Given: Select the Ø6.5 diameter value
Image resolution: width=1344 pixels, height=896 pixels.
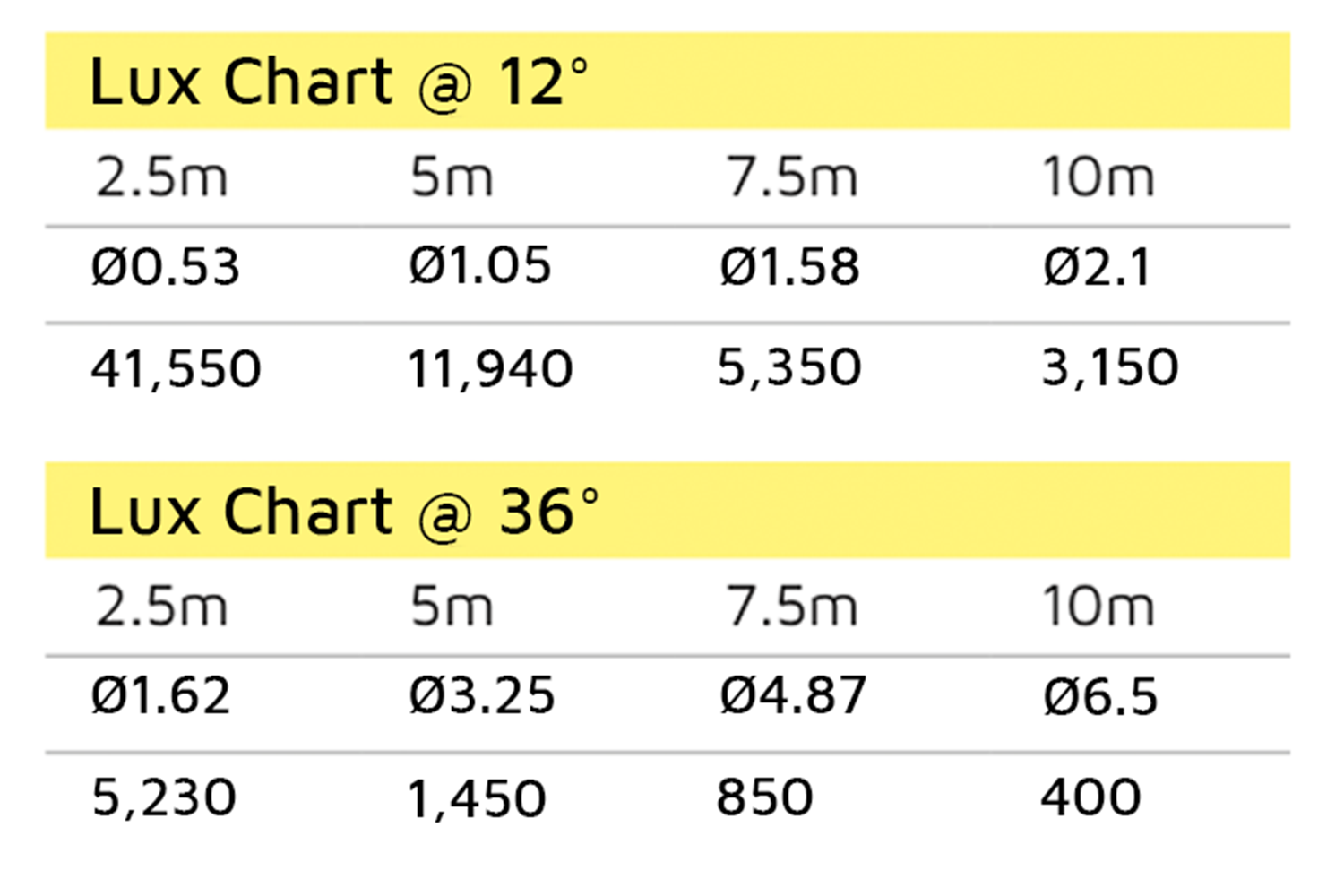Looking at the screenshot, I should pos(1100,696).
